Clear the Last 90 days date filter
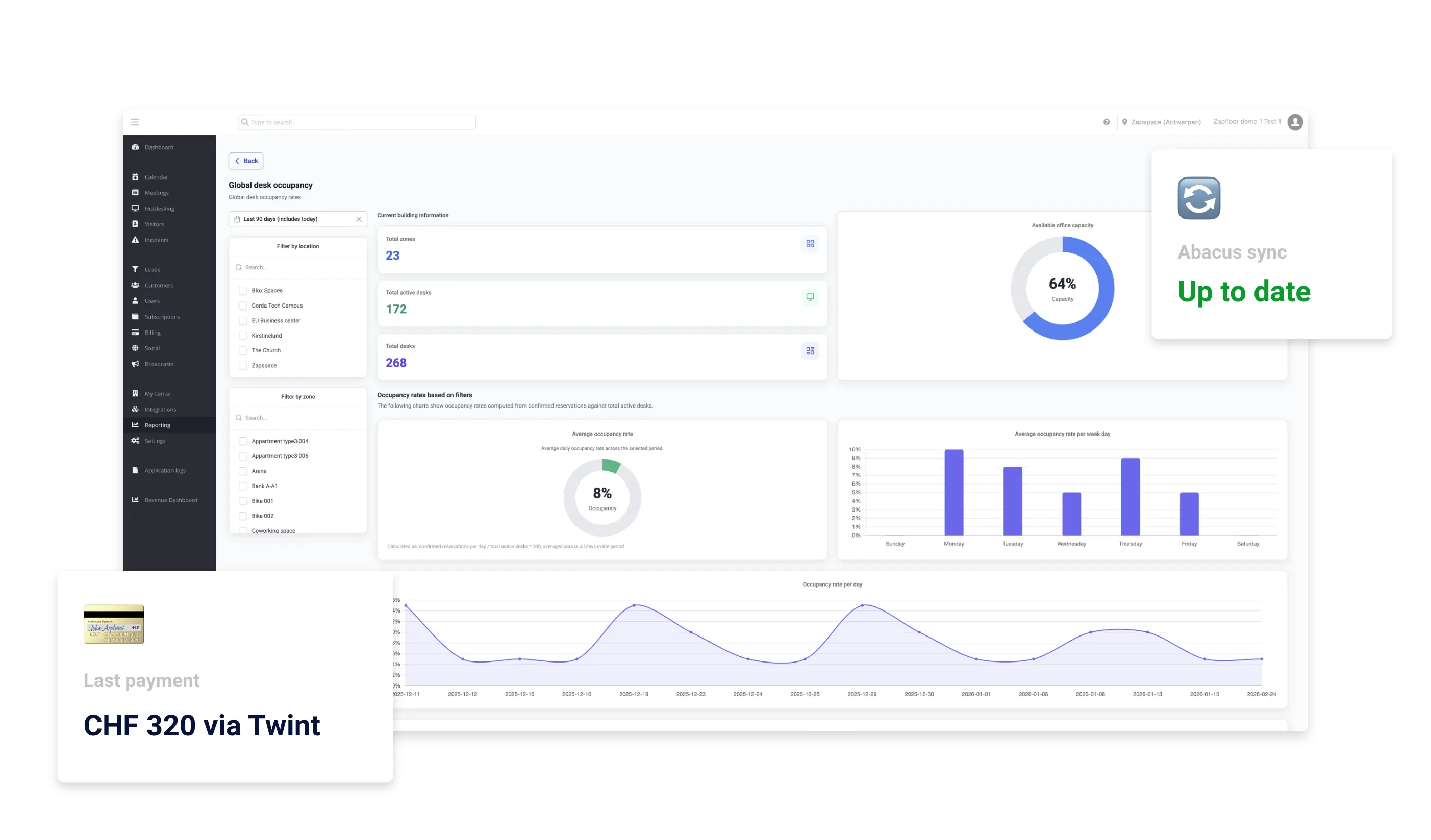The width and height of the screenshot is (1431, 840). pos(359,219)
